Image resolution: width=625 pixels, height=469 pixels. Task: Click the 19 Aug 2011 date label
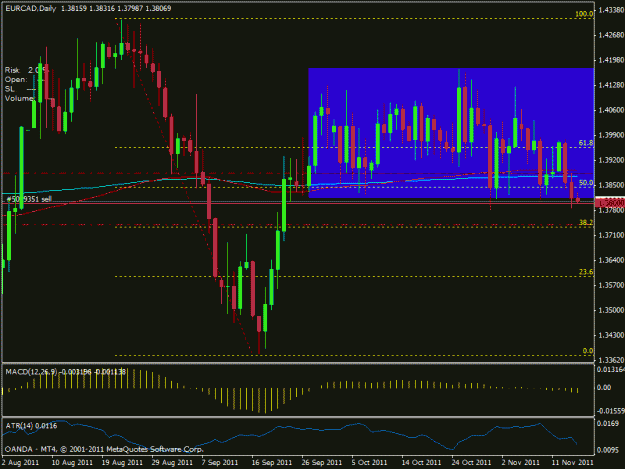point(122,463)
